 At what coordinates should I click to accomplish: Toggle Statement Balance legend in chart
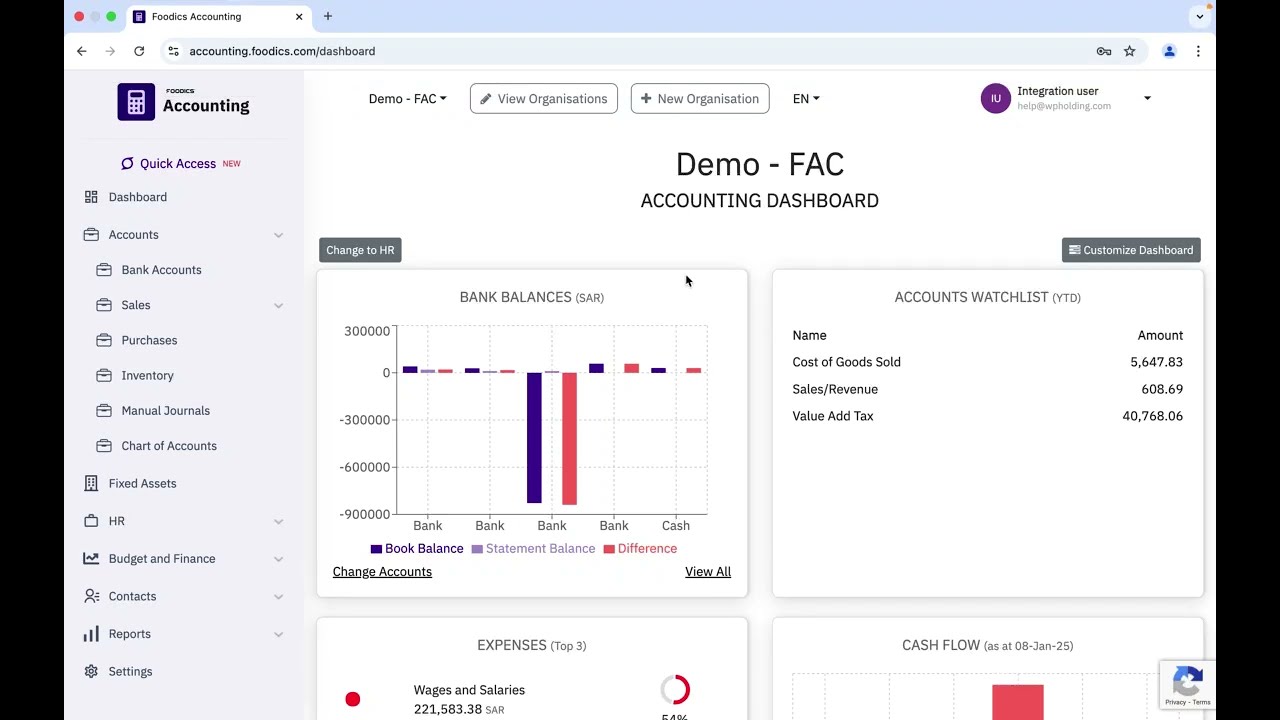(533, 549)
